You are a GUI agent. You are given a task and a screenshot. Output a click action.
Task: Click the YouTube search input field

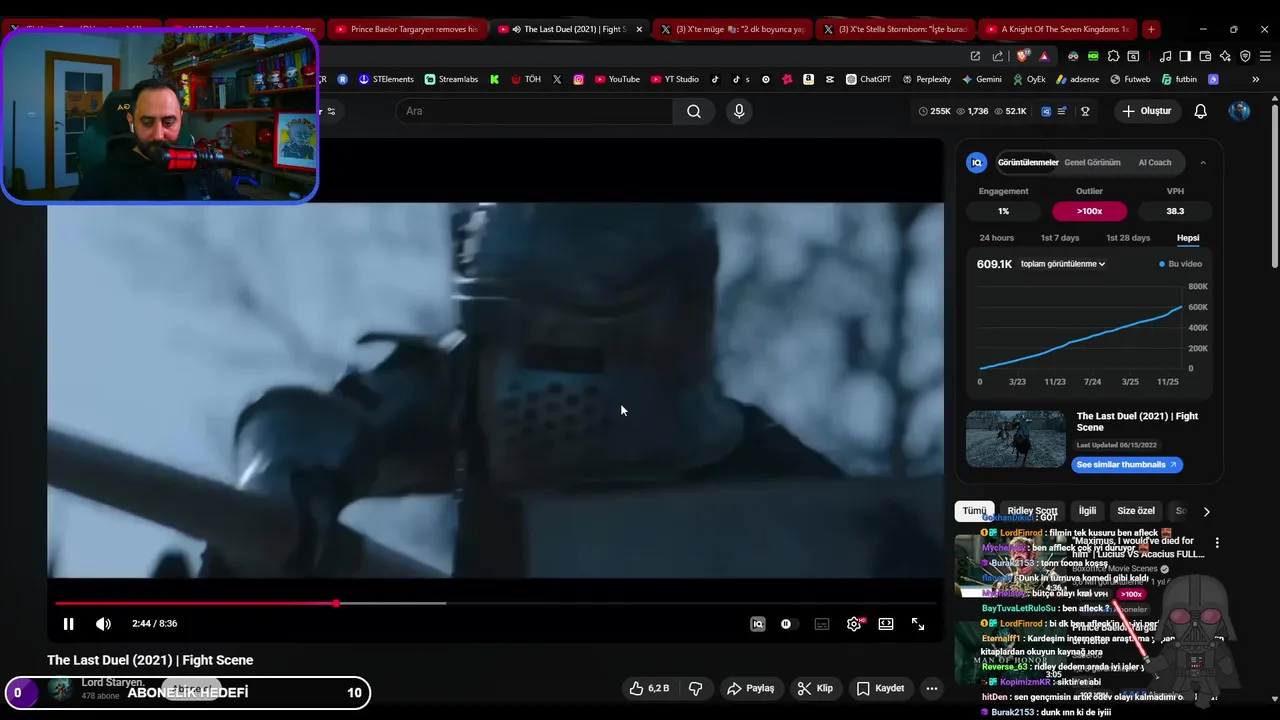click(x=535, y=111)
